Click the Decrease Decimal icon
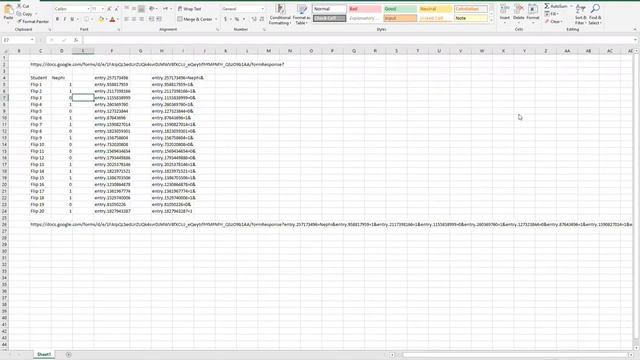Image resolution: width=640 pixels, height=360 pixels. click(262, 19)
